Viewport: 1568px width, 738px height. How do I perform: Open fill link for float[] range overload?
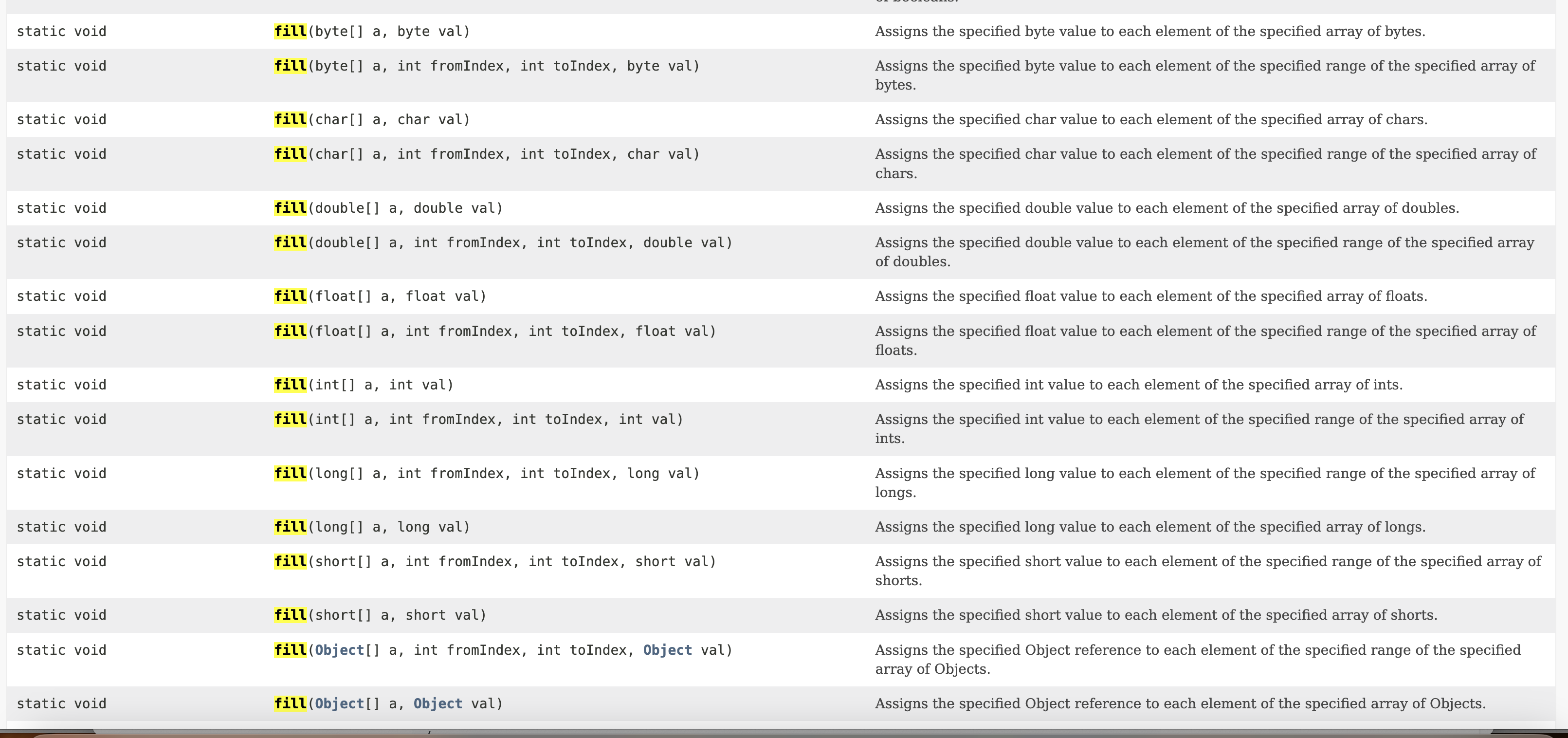tap(291, 331)
